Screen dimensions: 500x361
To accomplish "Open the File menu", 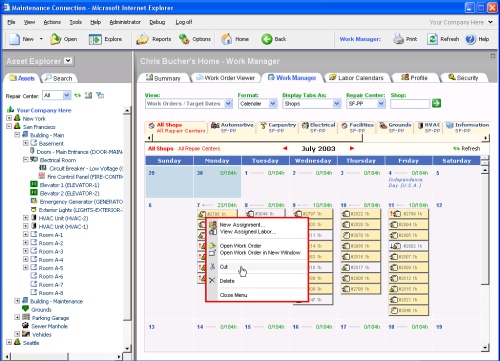I will click(11, 22).
